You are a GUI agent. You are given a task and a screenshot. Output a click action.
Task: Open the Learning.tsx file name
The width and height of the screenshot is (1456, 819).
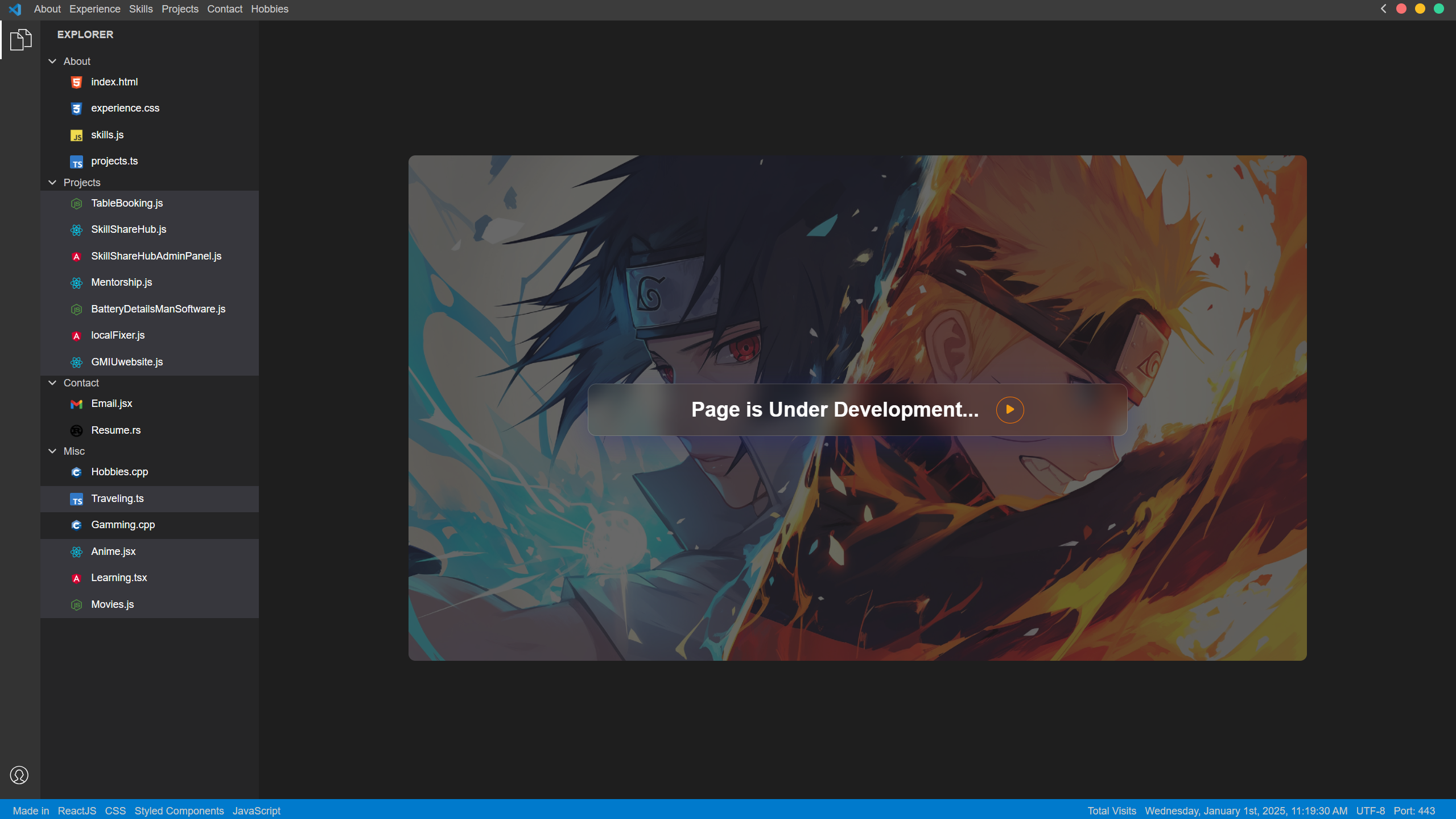click(x=119, y=578)
